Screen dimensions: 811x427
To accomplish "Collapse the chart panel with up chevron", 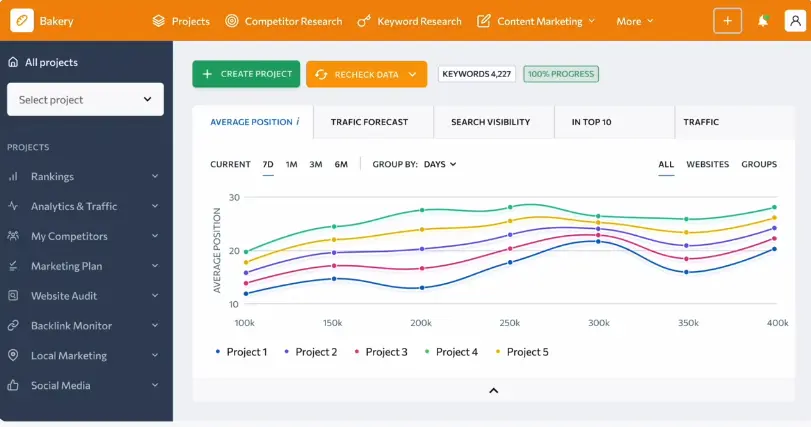I will [x=493, y=390].
